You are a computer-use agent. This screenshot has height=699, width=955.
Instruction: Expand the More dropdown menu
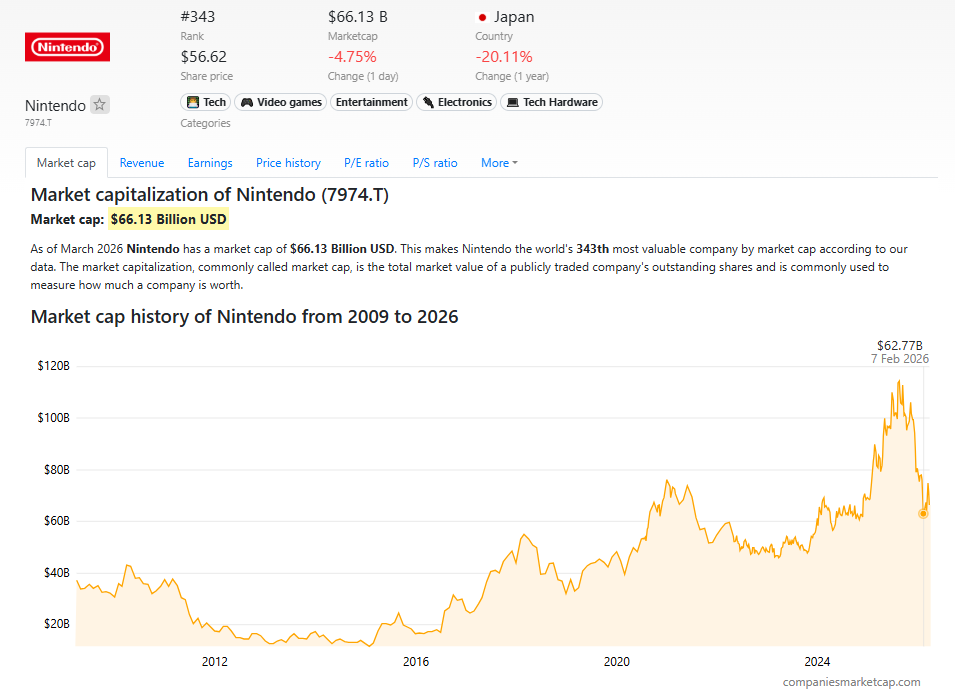coord(499,163)
